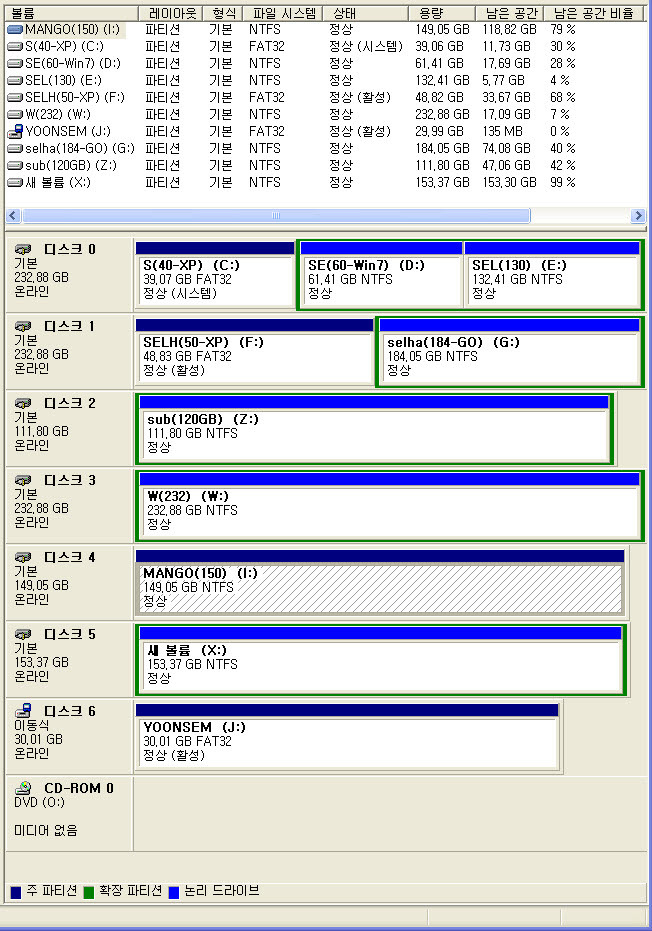
Task: Click the CD-ROM 0 disc icon
Action: pyautogui.click(x=23, y=788)
